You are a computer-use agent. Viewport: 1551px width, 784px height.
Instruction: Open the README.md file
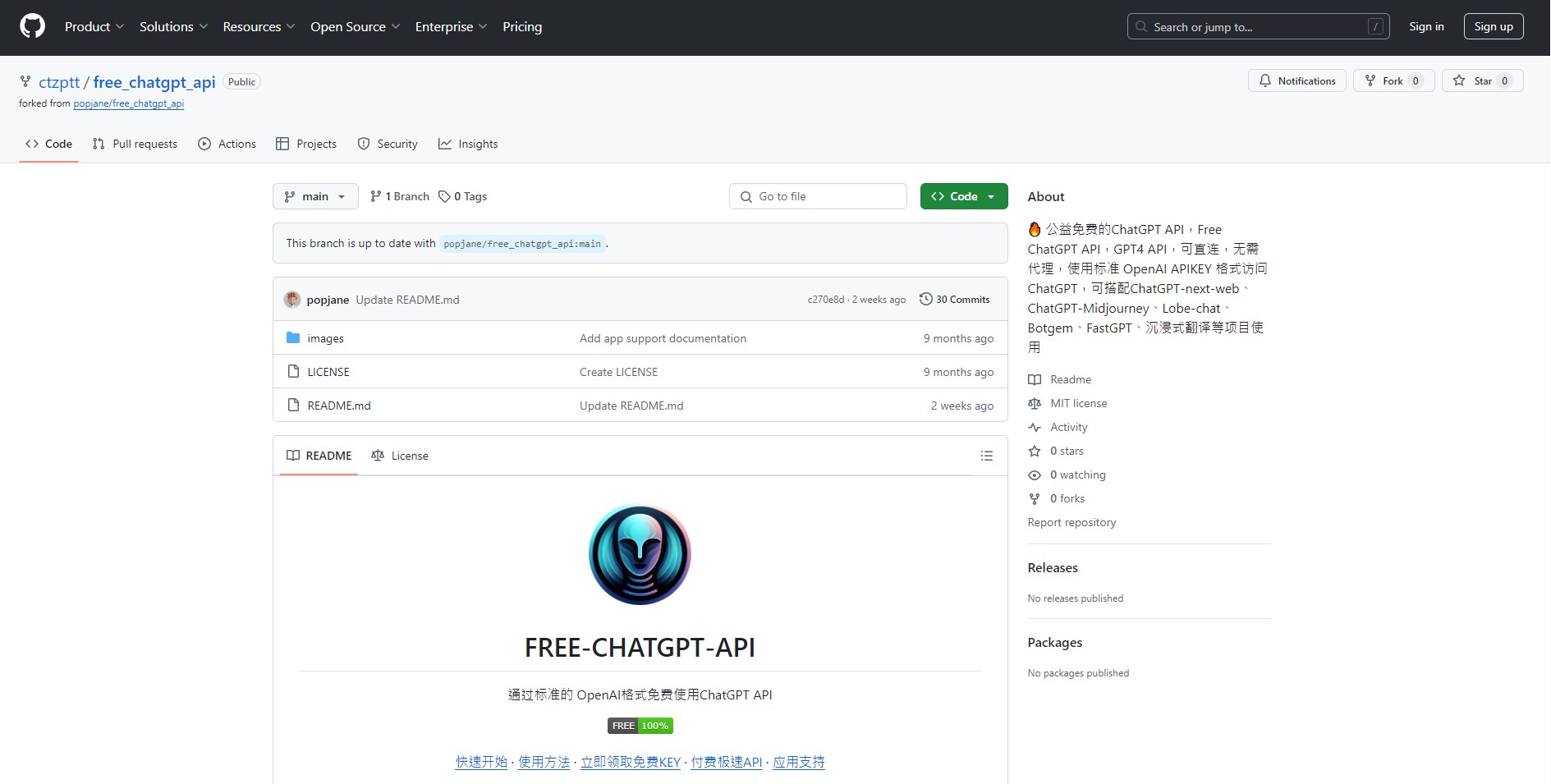tap(339, 406)
